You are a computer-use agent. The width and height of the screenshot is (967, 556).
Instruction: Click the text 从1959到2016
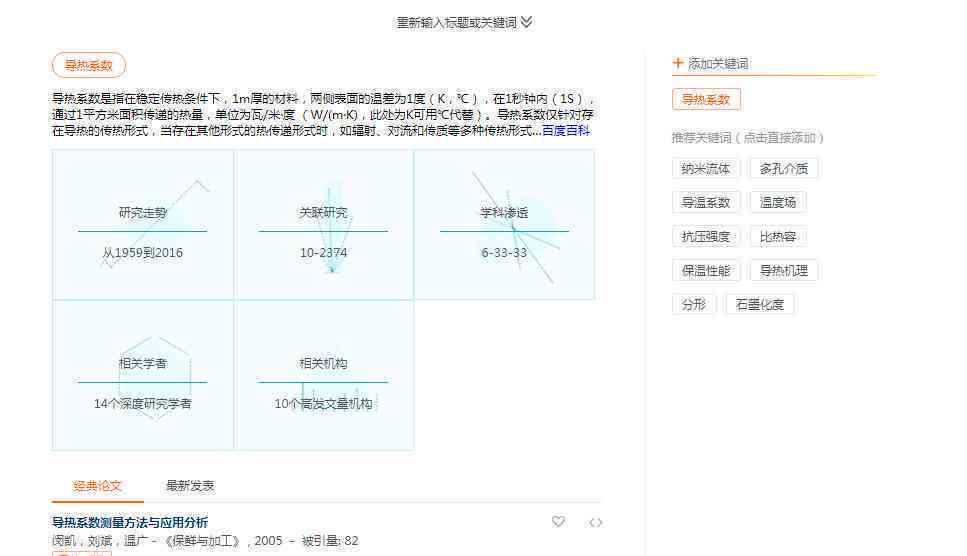pos(142,253)
